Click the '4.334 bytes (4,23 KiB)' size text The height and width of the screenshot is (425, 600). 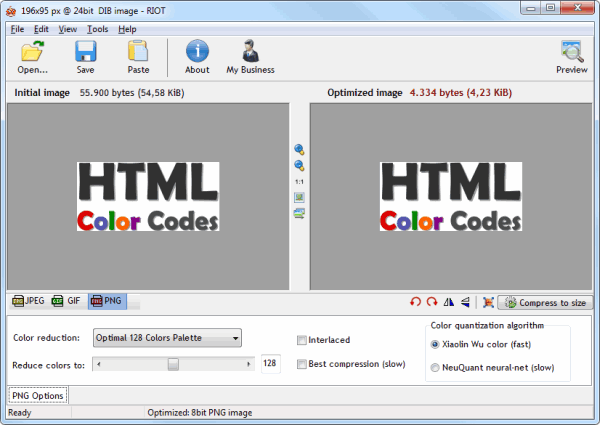point(461,93)
